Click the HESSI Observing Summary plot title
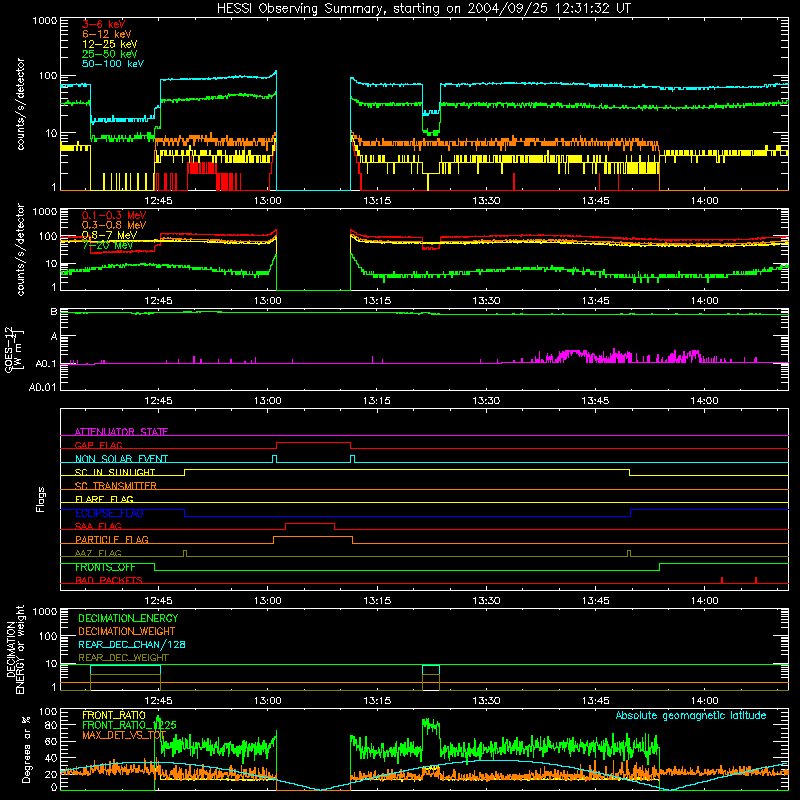Viewport: 800px width, 800px height. click(x=424, y=9)
